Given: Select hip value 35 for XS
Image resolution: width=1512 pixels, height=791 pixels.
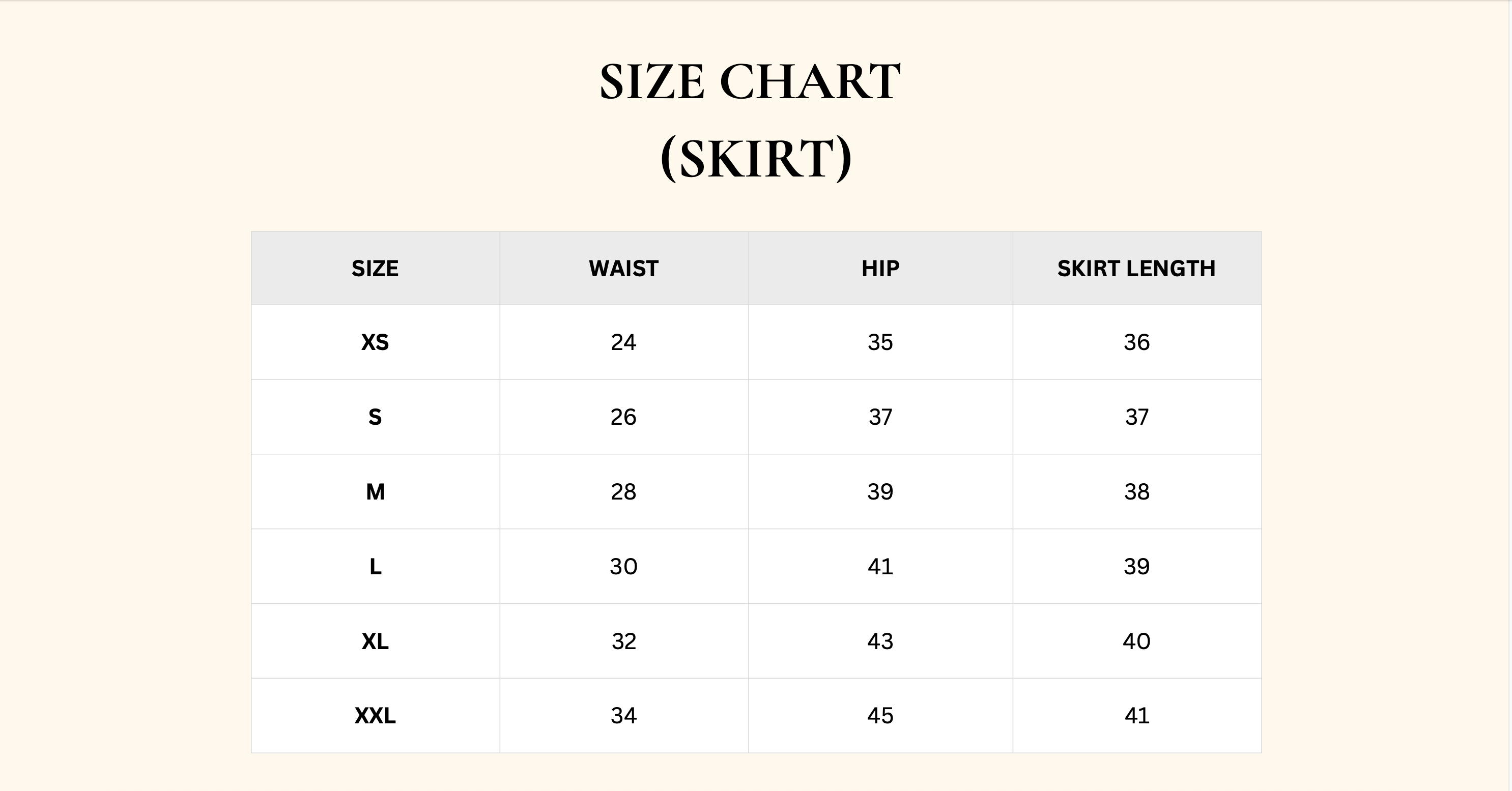Looking at the screenshot, I should click(880, 342).
